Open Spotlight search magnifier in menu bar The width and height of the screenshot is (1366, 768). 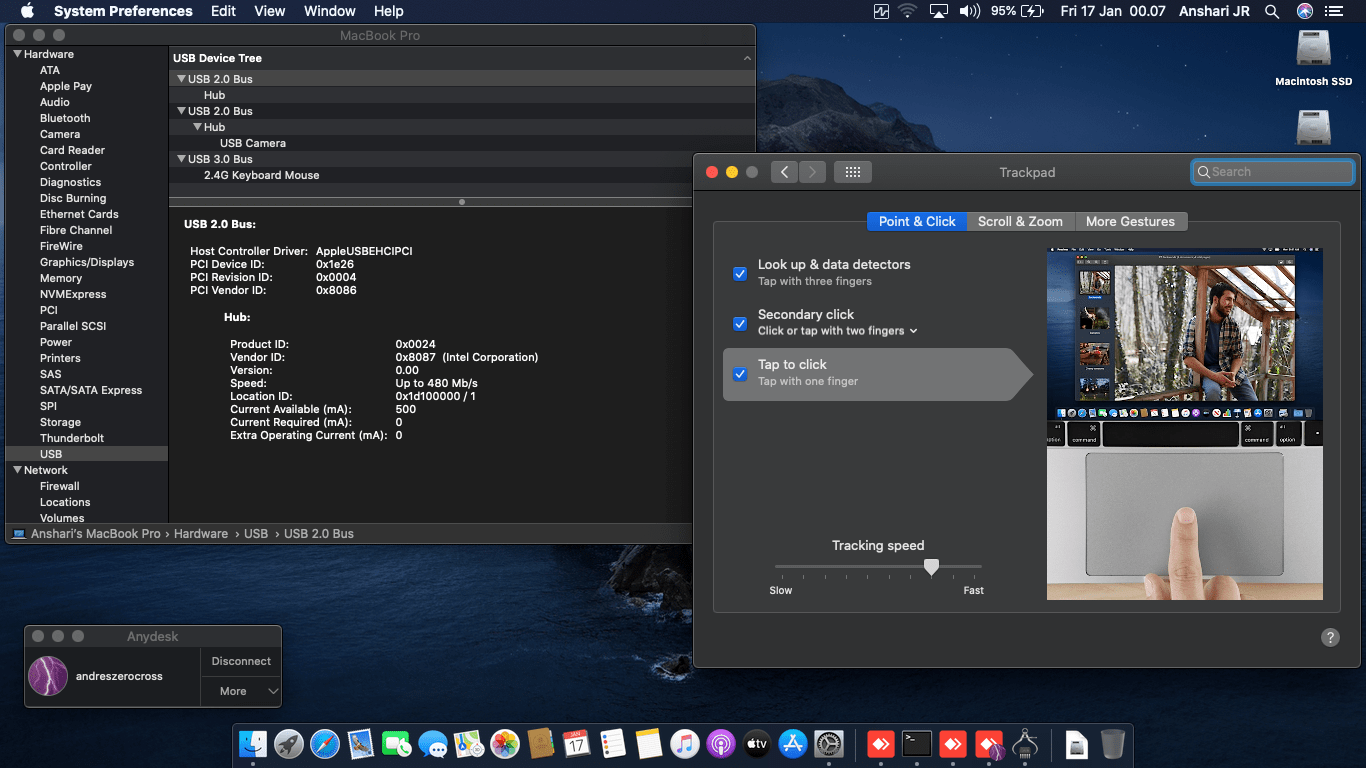point(1272,11)
